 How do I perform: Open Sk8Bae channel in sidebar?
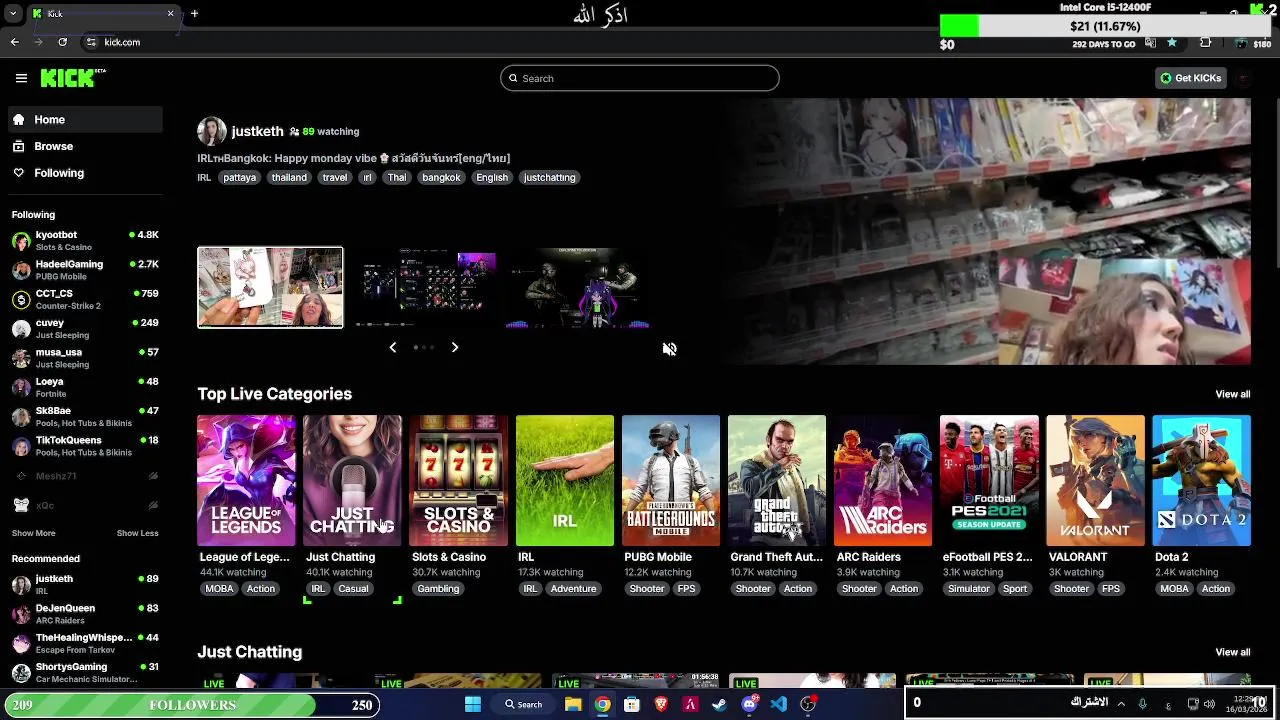click(x=85, y=416)
